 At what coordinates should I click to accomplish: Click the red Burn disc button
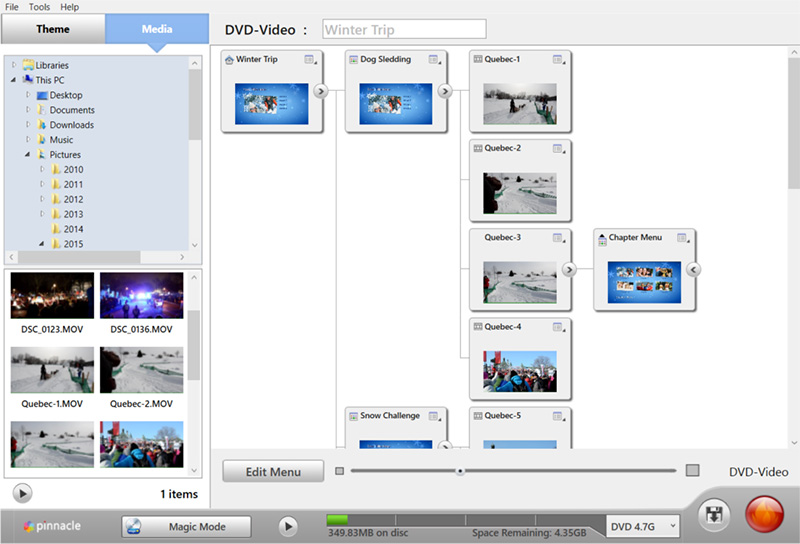coord(766,516)
